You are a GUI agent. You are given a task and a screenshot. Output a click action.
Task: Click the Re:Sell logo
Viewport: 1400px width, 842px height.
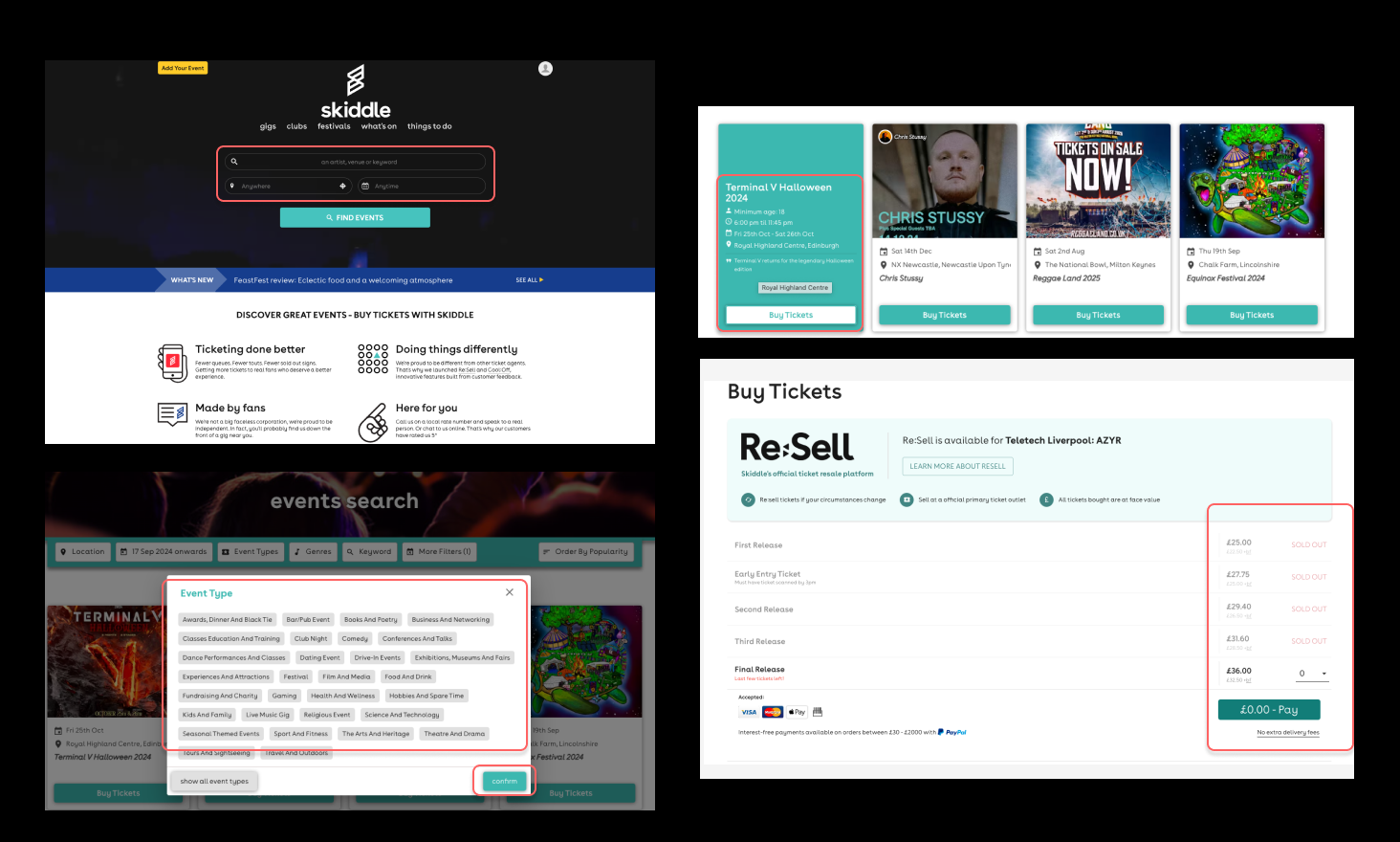(797, 447)
